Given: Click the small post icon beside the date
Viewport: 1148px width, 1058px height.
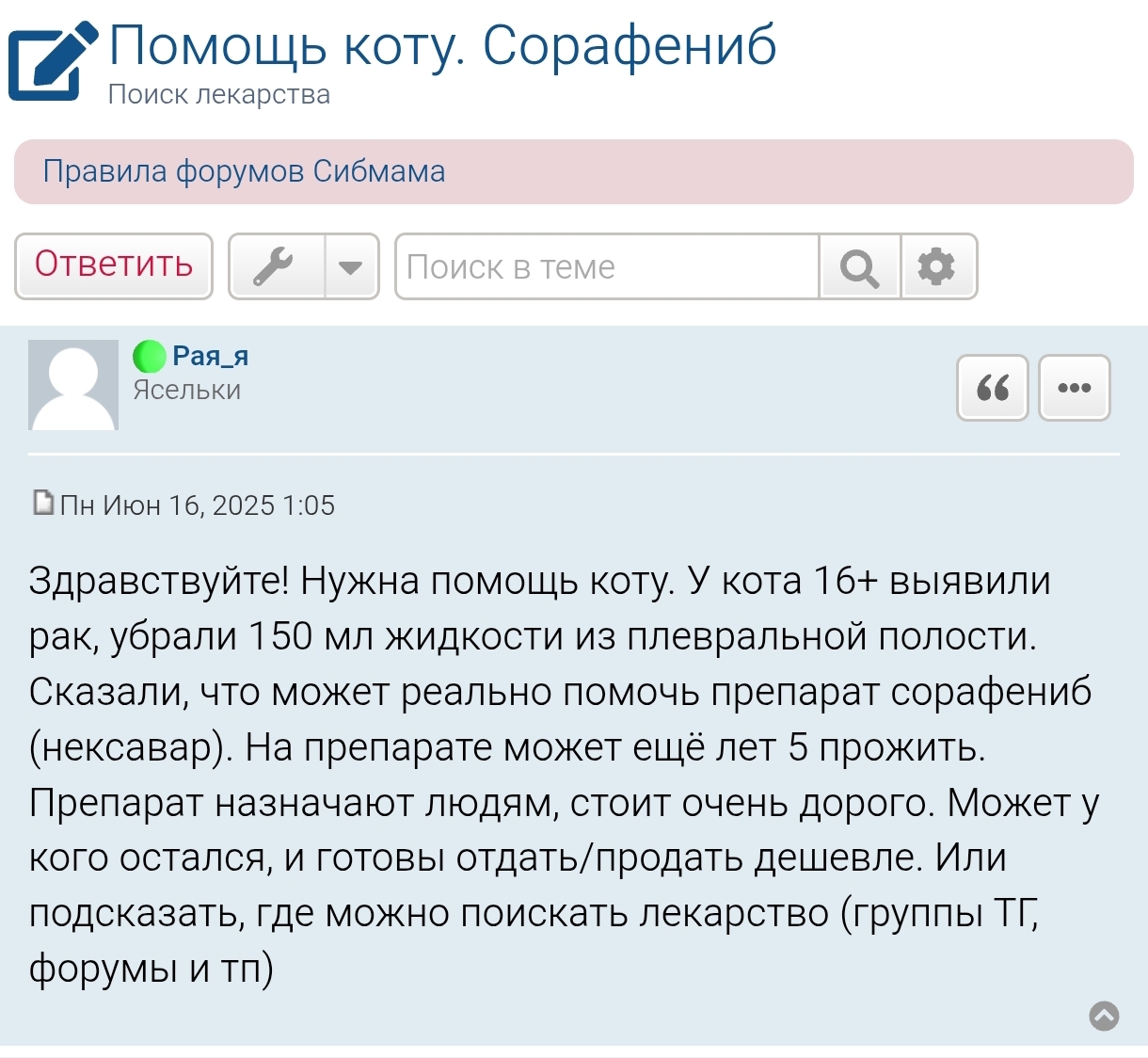Looking at the screenshot, I should coord(43,504).
